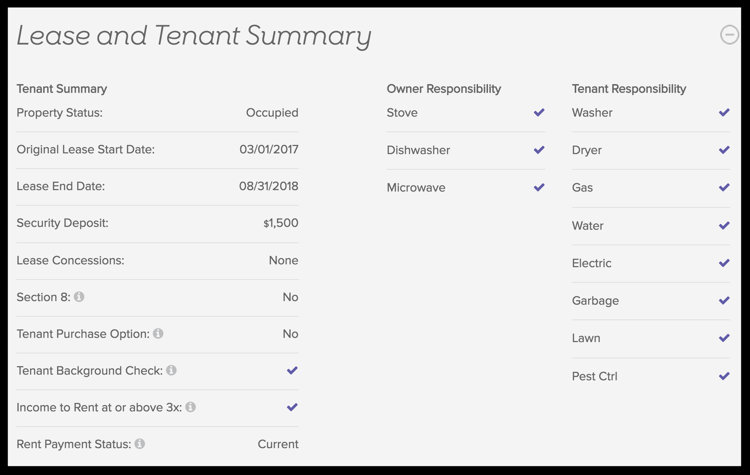Viewport: 750px width, 475px height.
Task: Click the Microwave checkmark
Action: [x=539, y=187]
